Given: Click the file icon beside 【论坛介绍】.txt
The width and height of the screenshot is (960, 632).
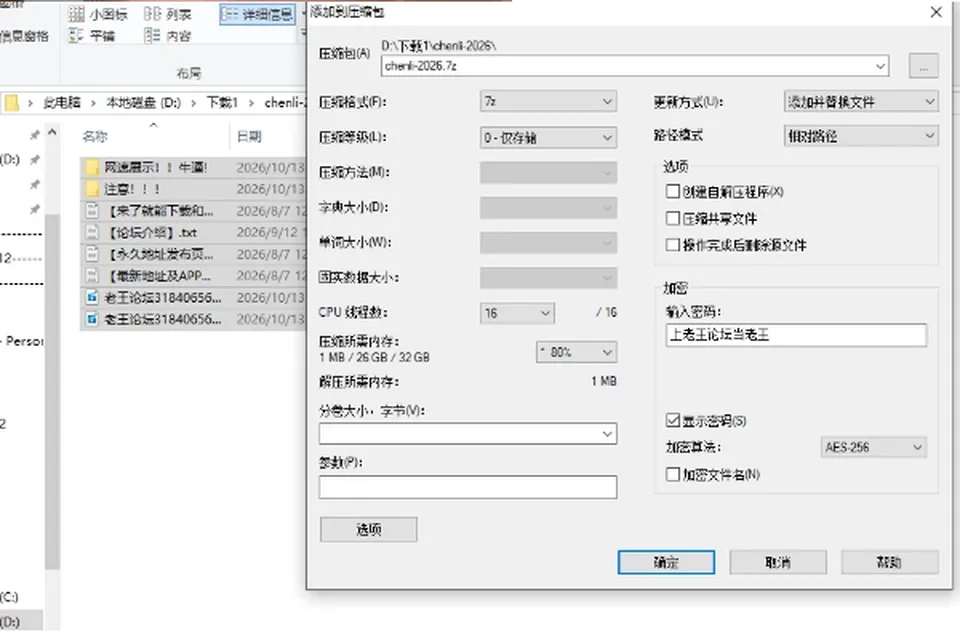Looking at the screenshot, I should pyautogui.click(x=92, y=232).
